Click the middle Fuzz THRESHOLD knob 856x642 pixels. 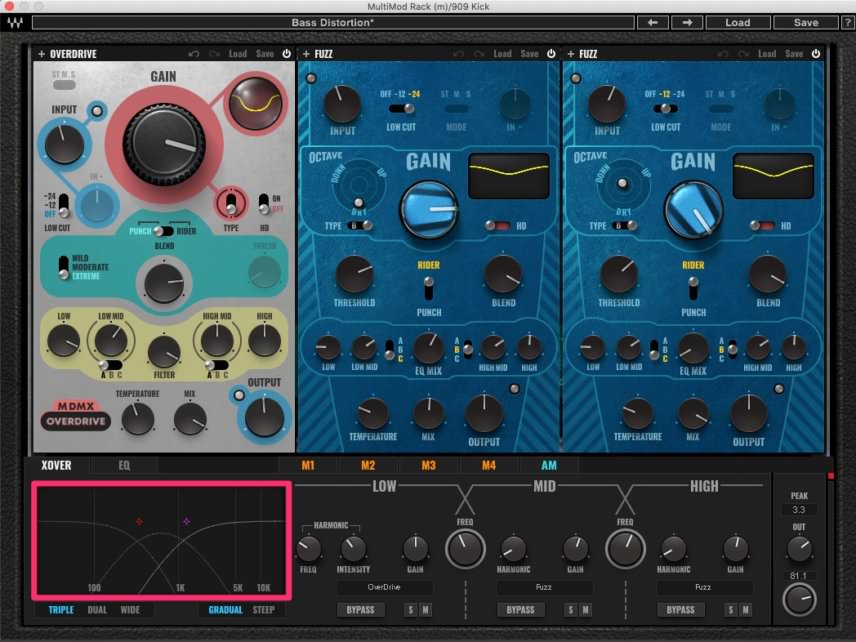354,275
